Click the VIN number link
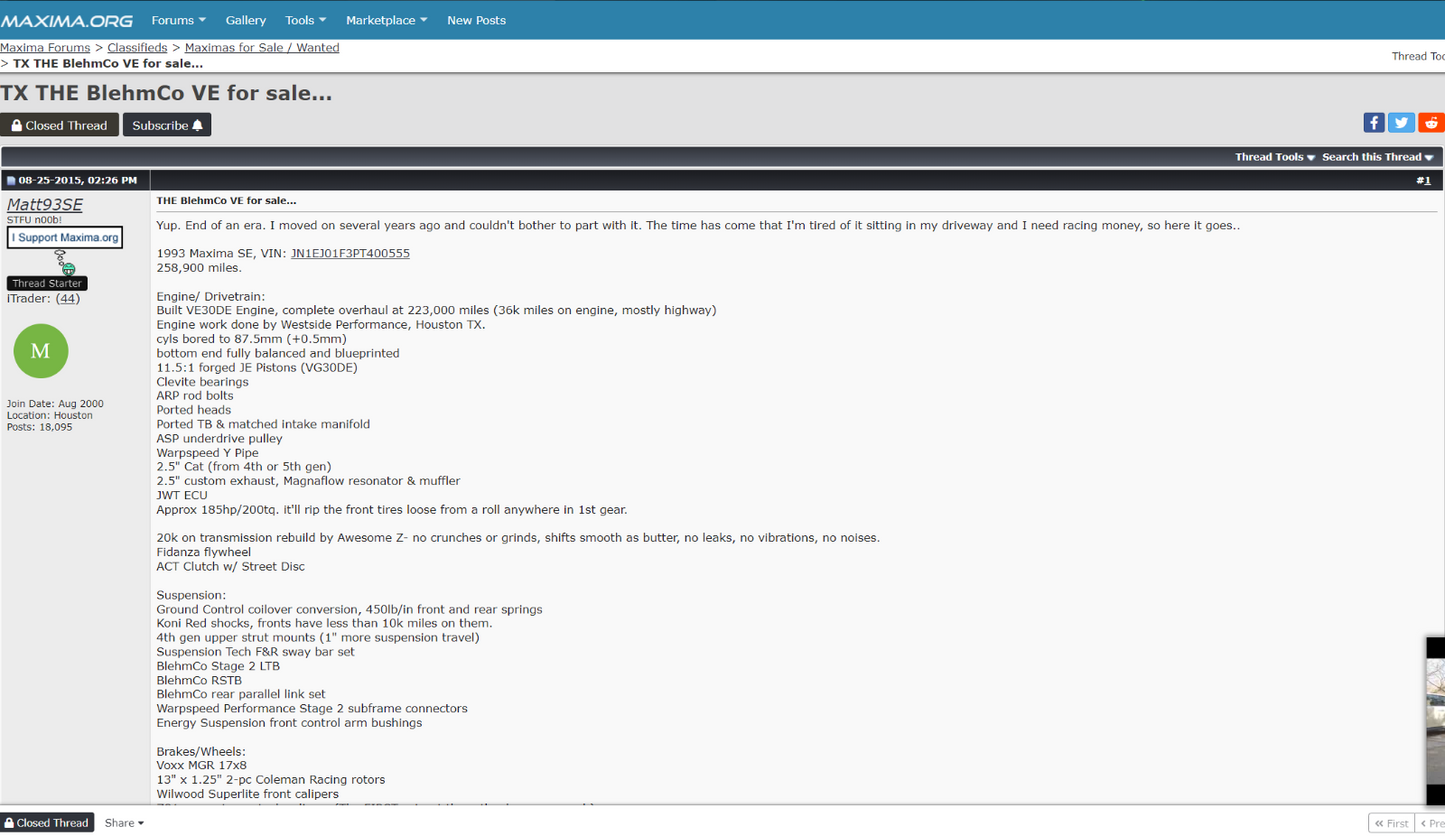This screenshot has height=836, width=1445. tap(350, 253)
